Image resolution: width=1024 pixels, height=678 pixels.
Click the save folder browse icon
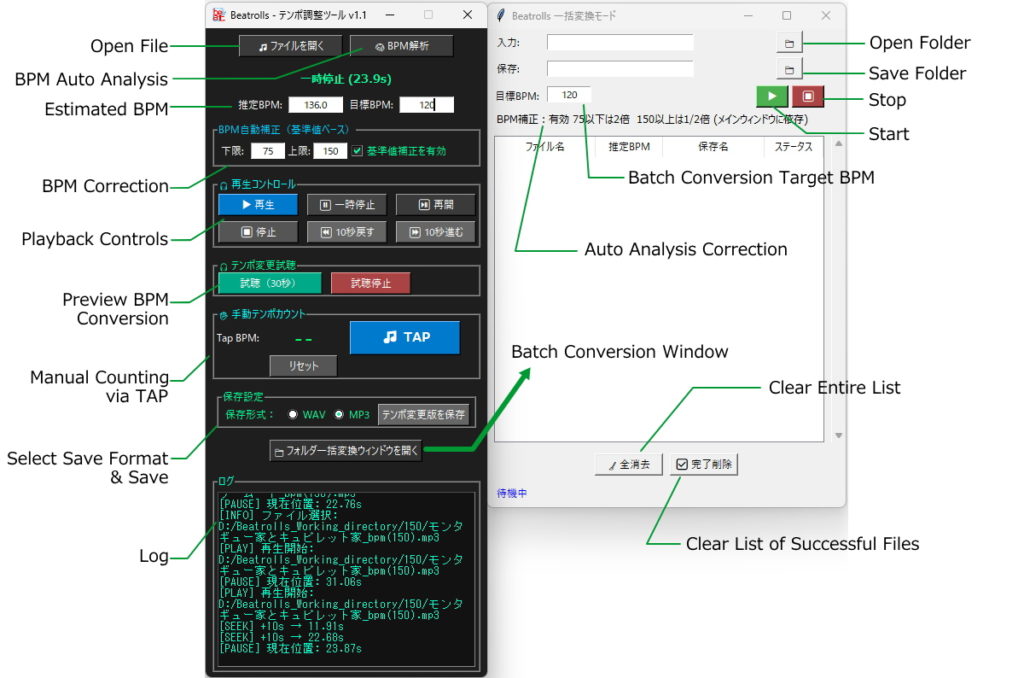[x=789, y=70]
